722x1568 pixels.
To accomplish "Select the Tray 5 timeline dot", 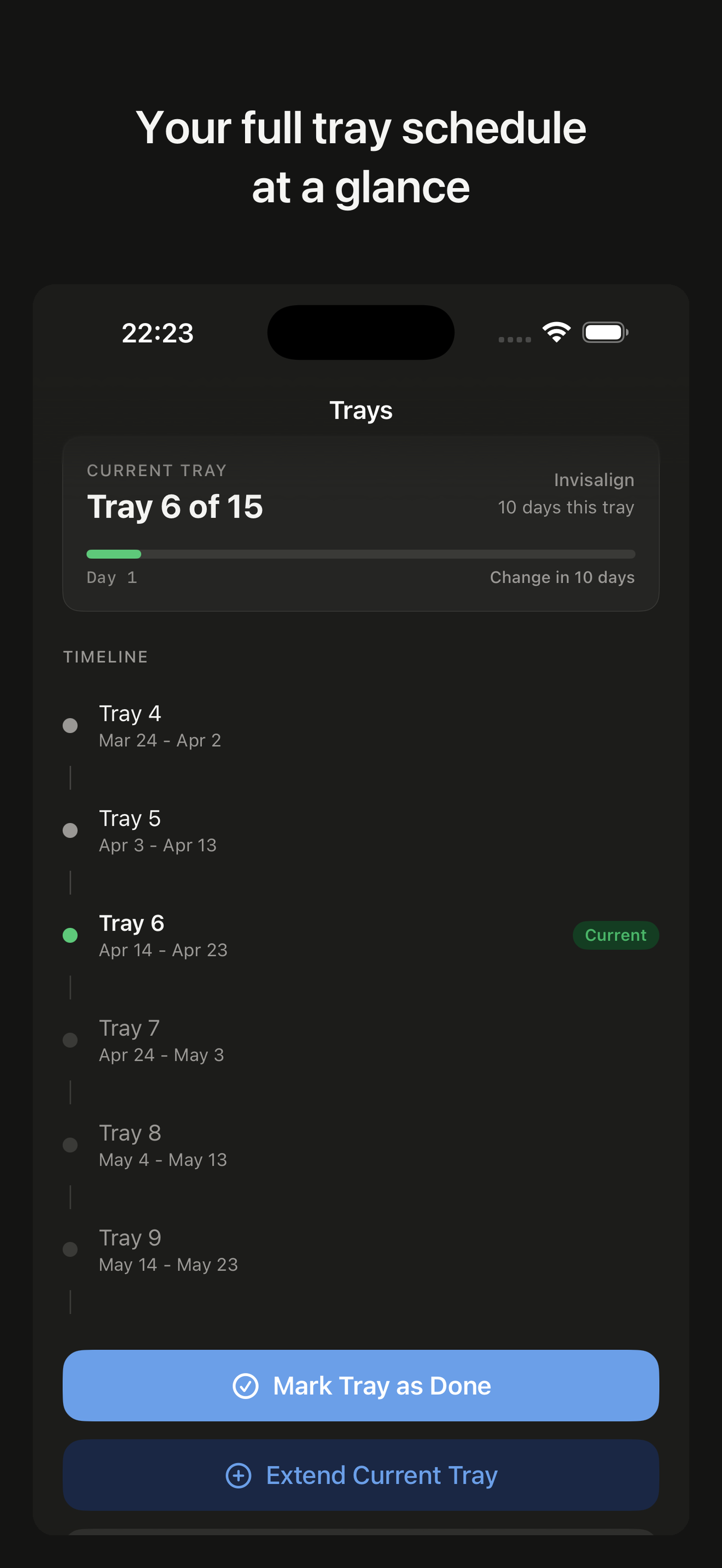I will (70, 830).
